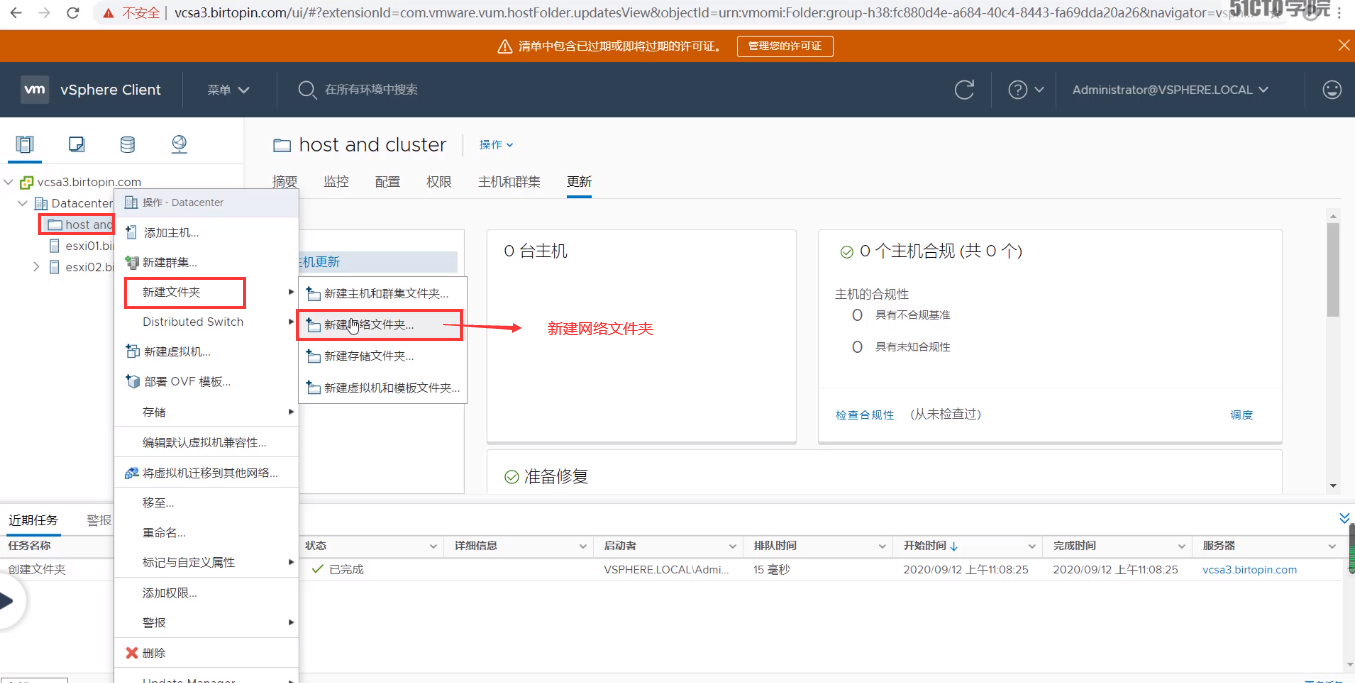This screenshot has width=1355, height=683.
Task: Open the 菜单 dropdown
Action: [x=228, y=89]
